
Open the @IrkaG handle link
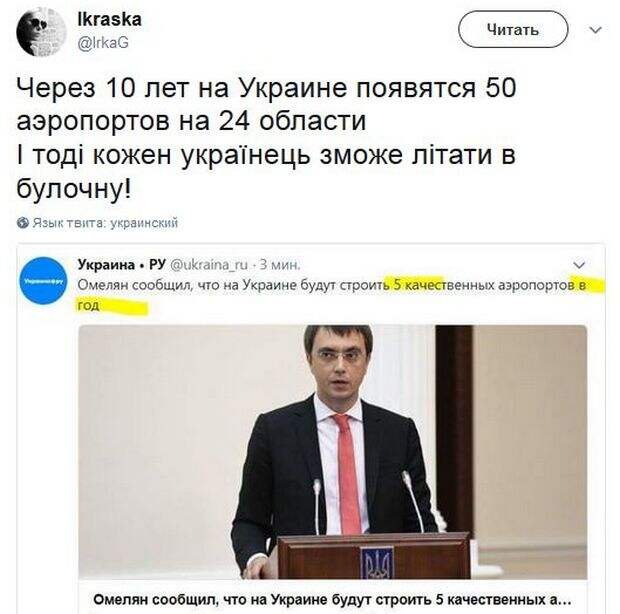[x=103, y=43]
